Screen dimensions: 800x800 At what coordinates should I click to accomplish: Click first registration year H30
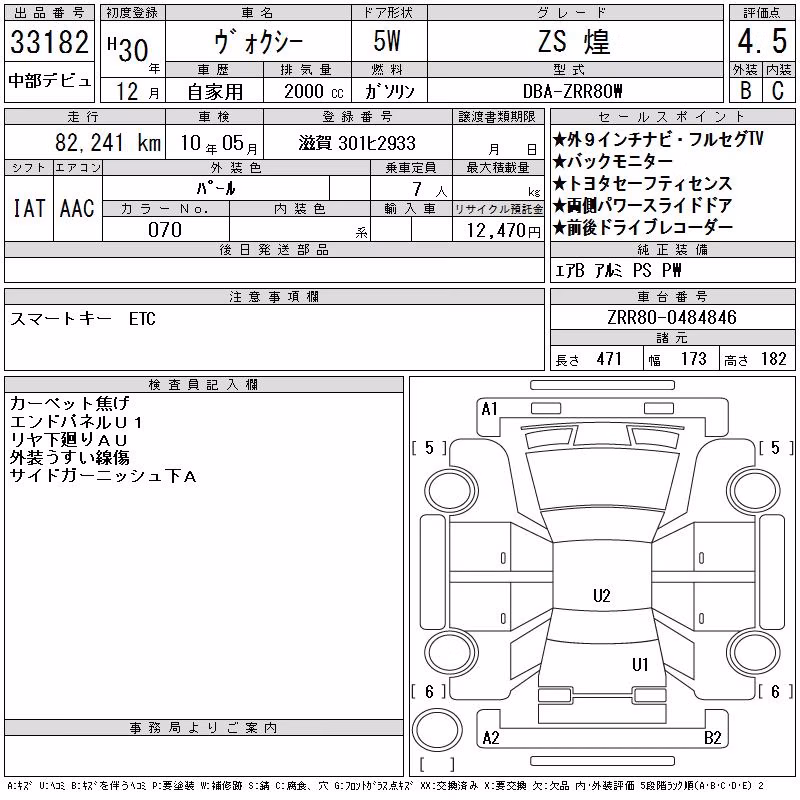coord(128,49)
